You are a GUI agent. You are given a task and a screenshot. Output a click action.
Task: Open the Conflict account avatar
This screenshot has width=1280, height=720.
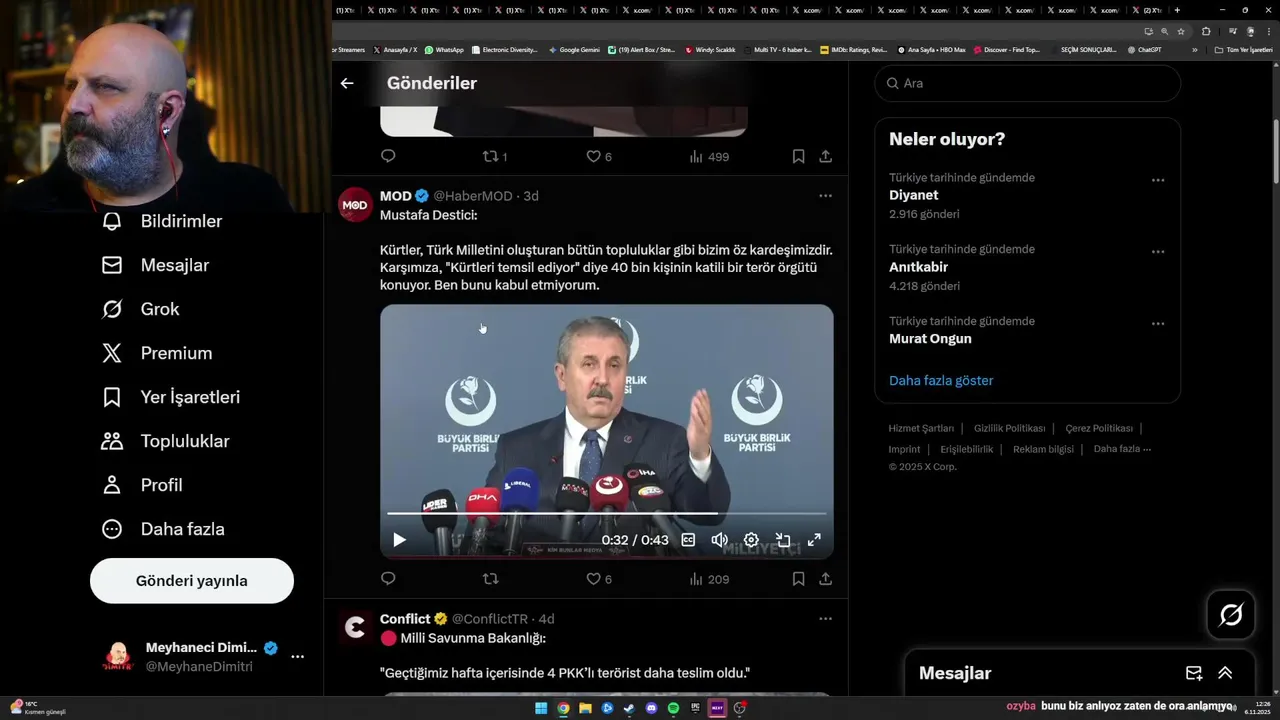point(356,627)
